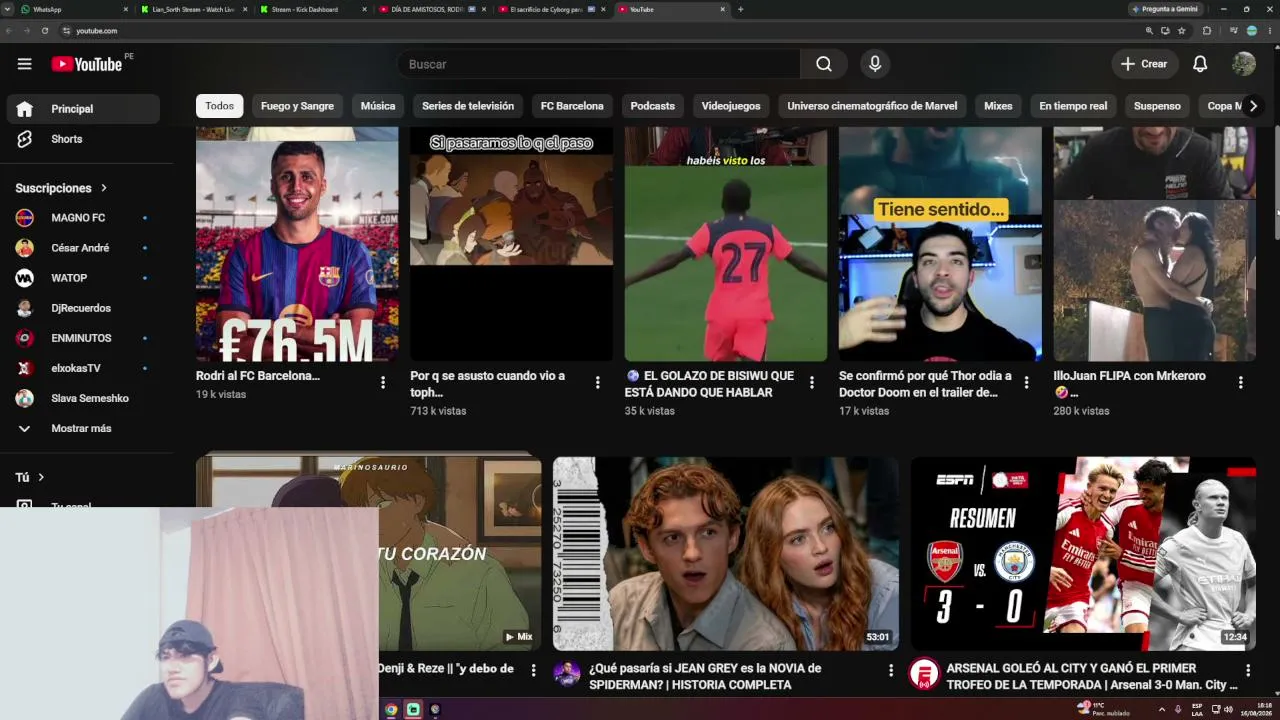
Task: Open options for the toph short
Action: (x=597, y=382)
